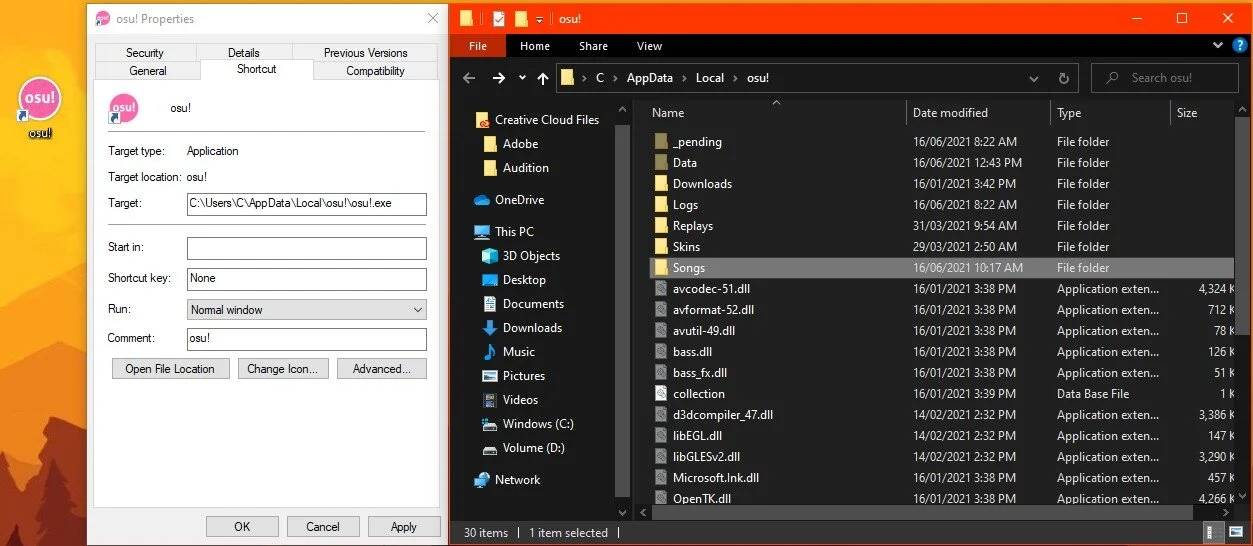Click Properties quick access toolbar icon
Viewport: 1253px width, 546px height.
click(x=498, y=18)
